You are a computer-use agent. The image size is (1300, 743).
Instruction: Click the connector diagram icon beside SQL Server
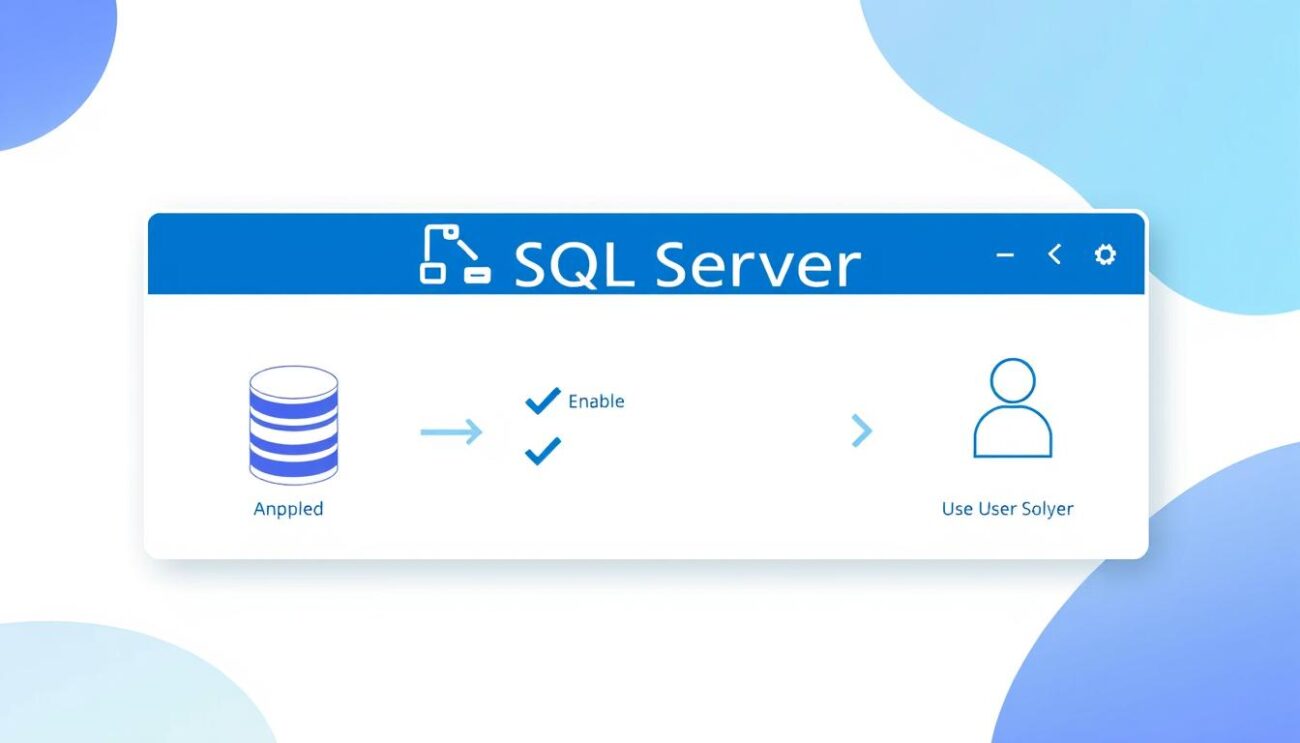pos(454,254)
